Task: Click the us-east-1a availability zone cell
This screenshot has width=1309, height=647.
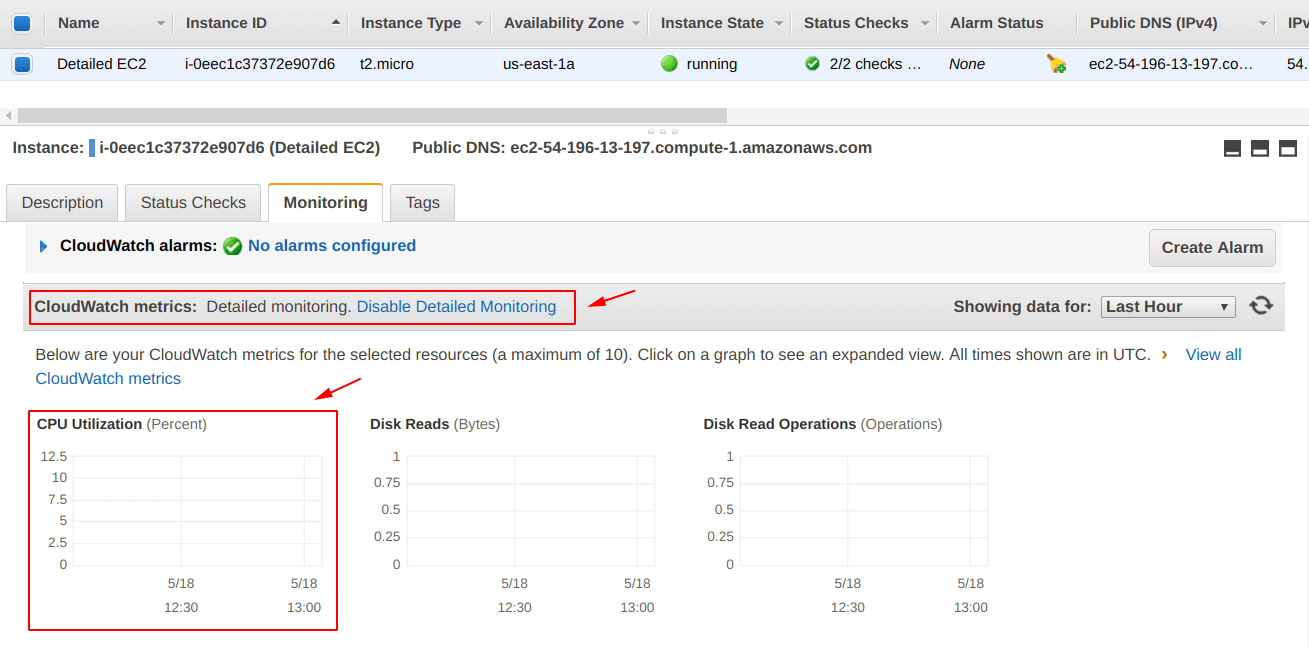Action: click(x=539, y=64)
